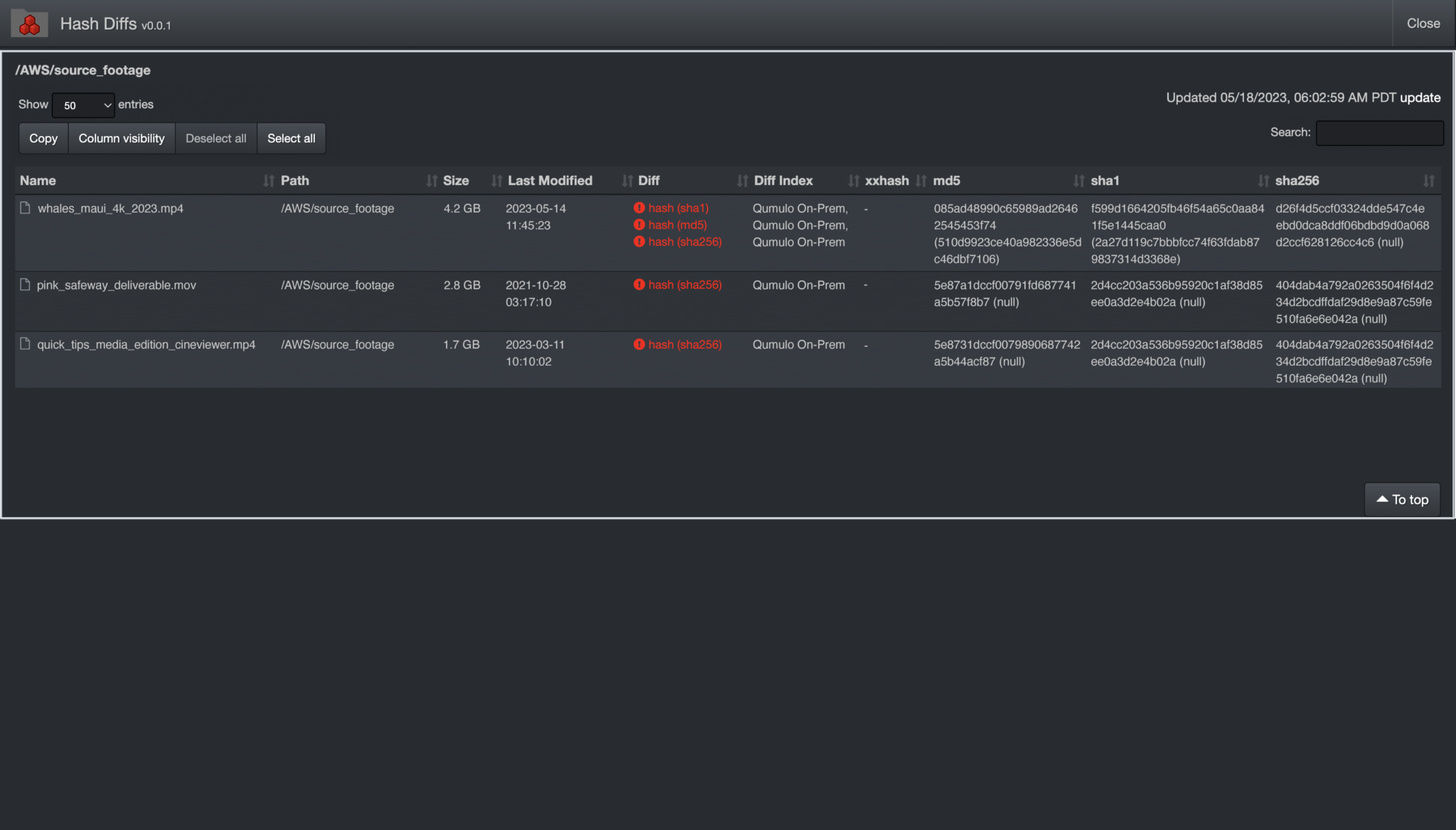Screen dimensions: 1456x830
Task: Sort by Name column sort arrows
Action: tap(268, 181)
